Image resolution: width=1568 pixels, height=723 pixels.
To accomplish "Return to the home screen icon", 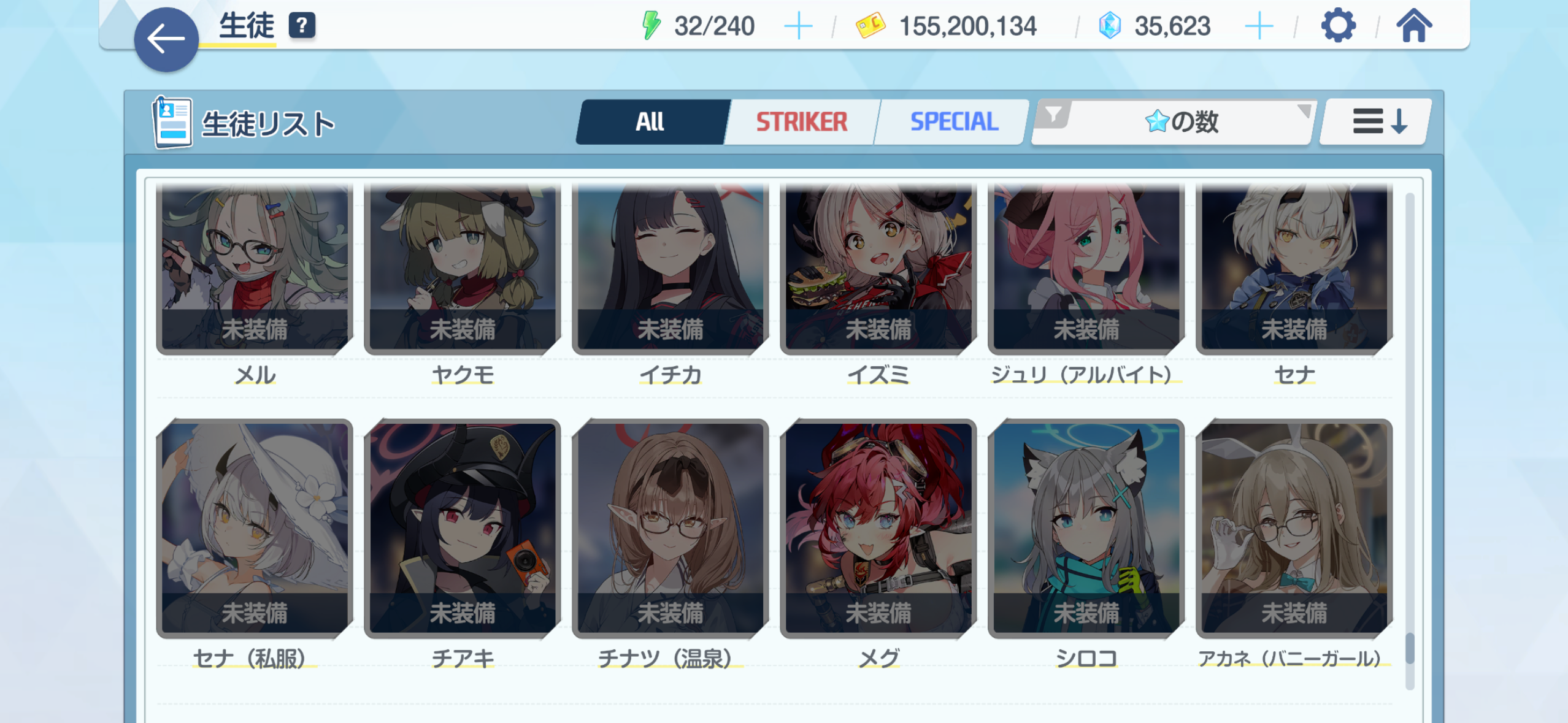I will 1414,26.
